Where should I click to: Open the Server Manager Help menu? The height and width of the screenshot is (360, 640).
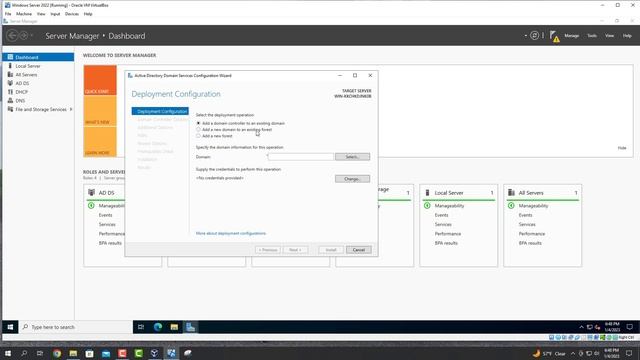point(627,36)
